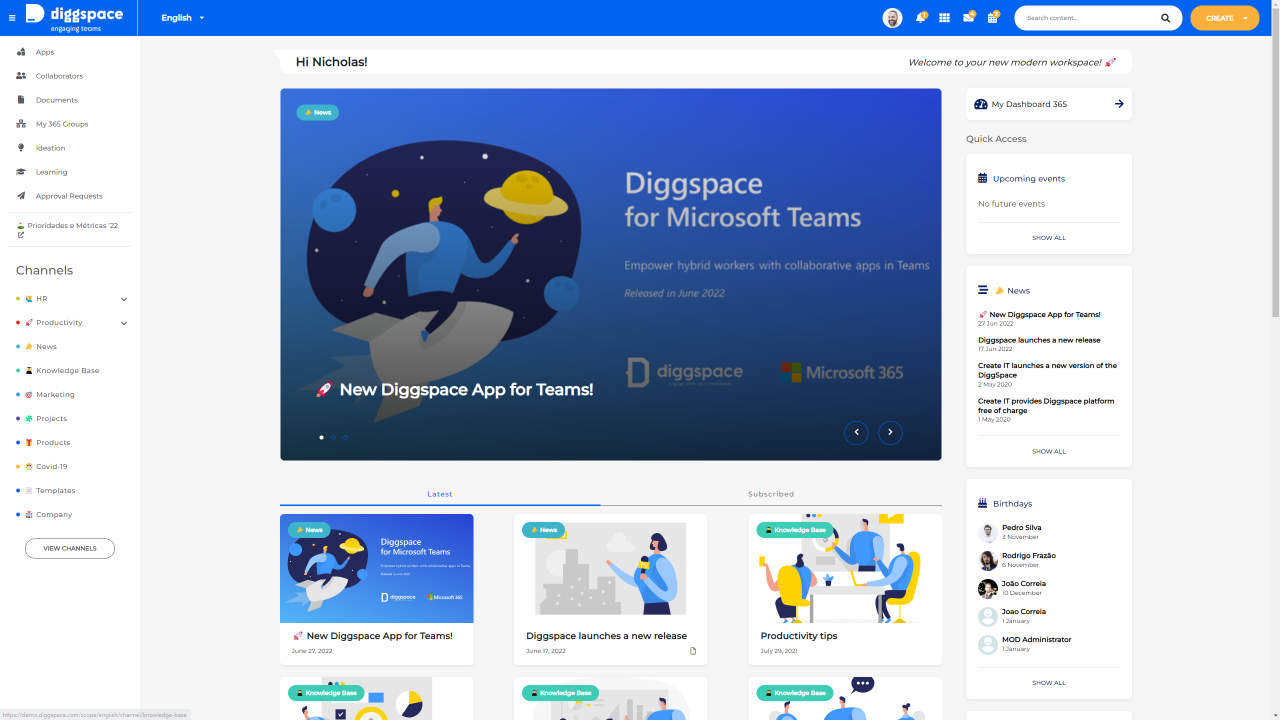Open the apps grid icon in header
The image size is (1280, 720).
(x=944, y=18)
